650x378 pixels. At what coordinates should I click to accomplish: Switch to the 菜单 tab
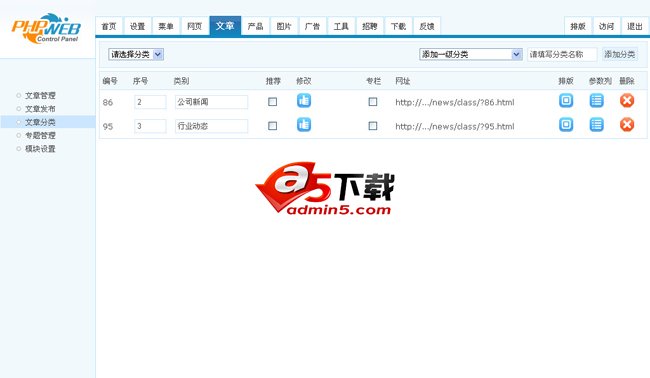166,27
